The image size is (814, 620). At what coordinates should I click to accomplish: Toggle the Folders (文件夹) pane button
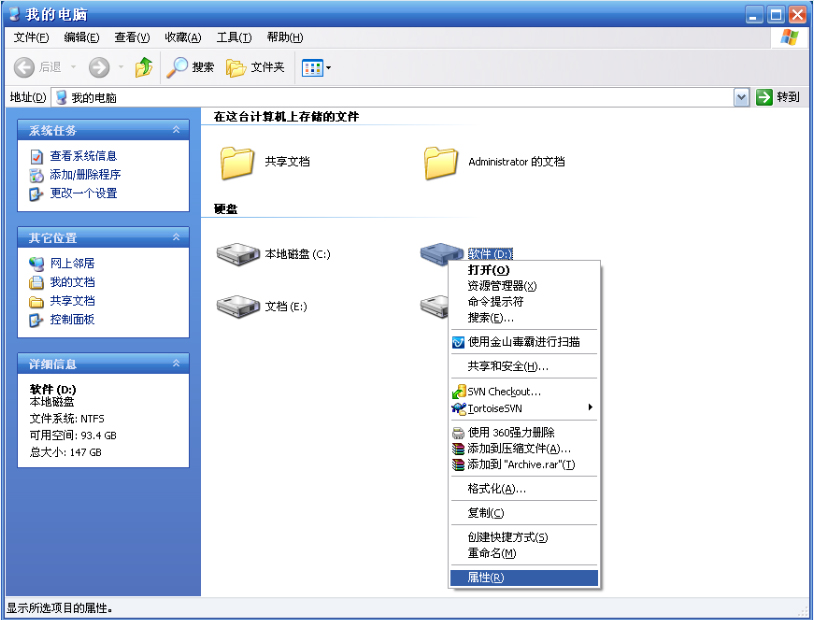point(255,68)
